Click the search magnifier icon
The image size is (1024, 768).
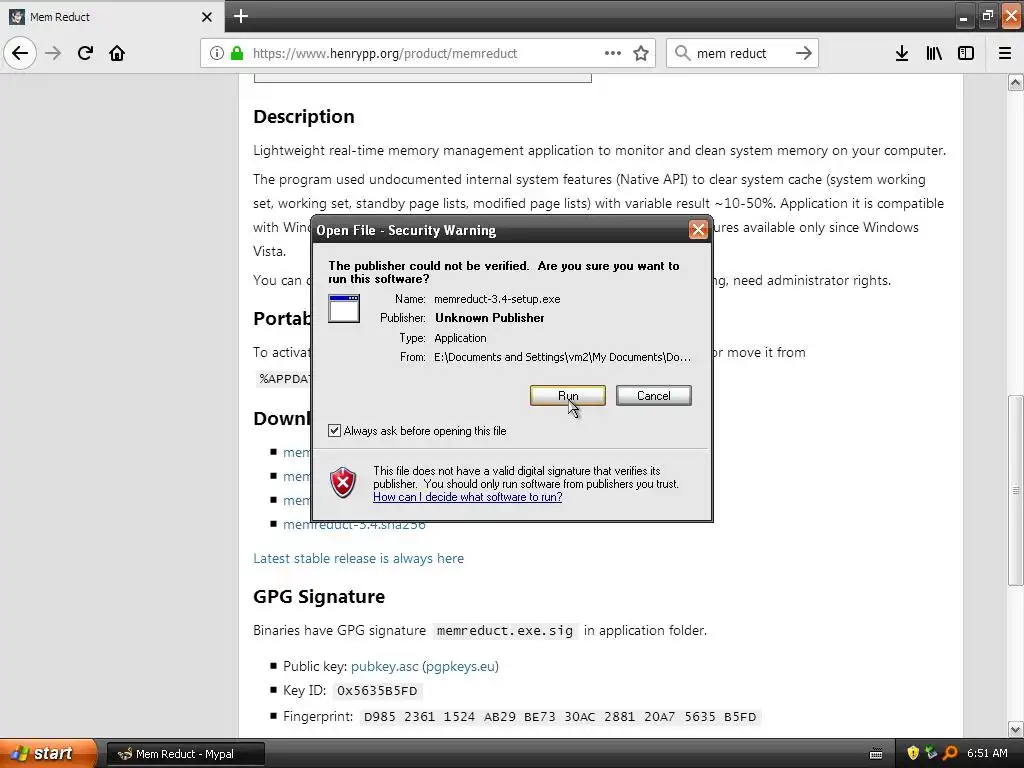tap(682, 53)
